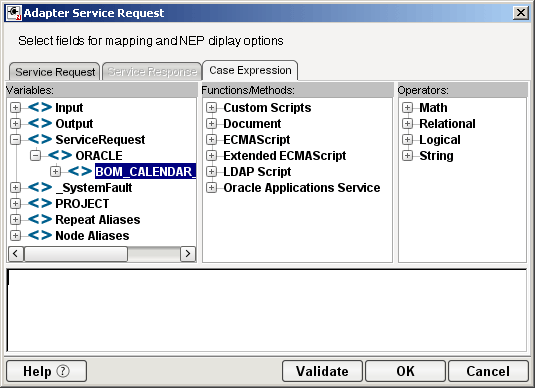
Task: Click the Adapter Service Request title bar icon
Action: (x=14, y=13)
